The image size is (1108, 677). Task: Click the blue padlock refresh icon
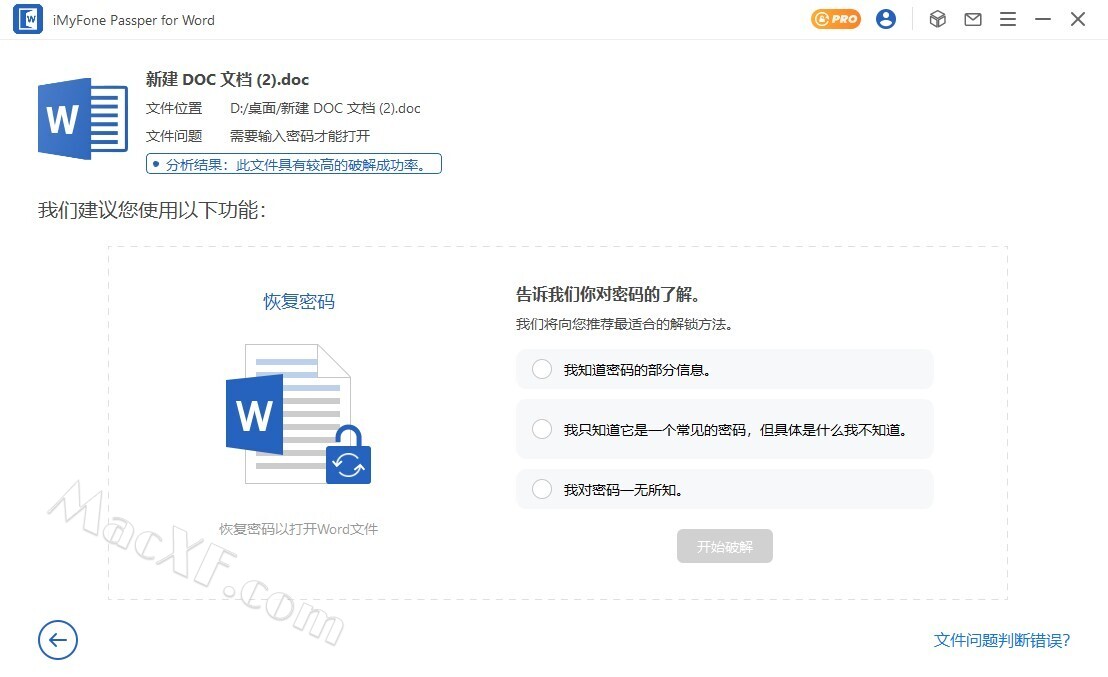click(x=348, y=455)
